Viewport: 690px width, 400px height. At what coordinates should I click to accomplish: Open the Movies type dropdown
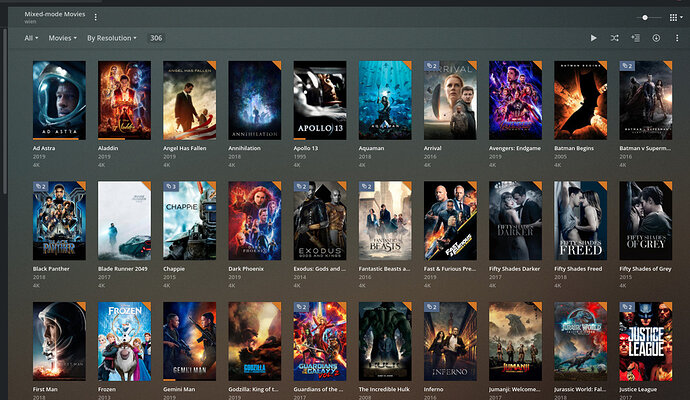(x=62, y=38)
